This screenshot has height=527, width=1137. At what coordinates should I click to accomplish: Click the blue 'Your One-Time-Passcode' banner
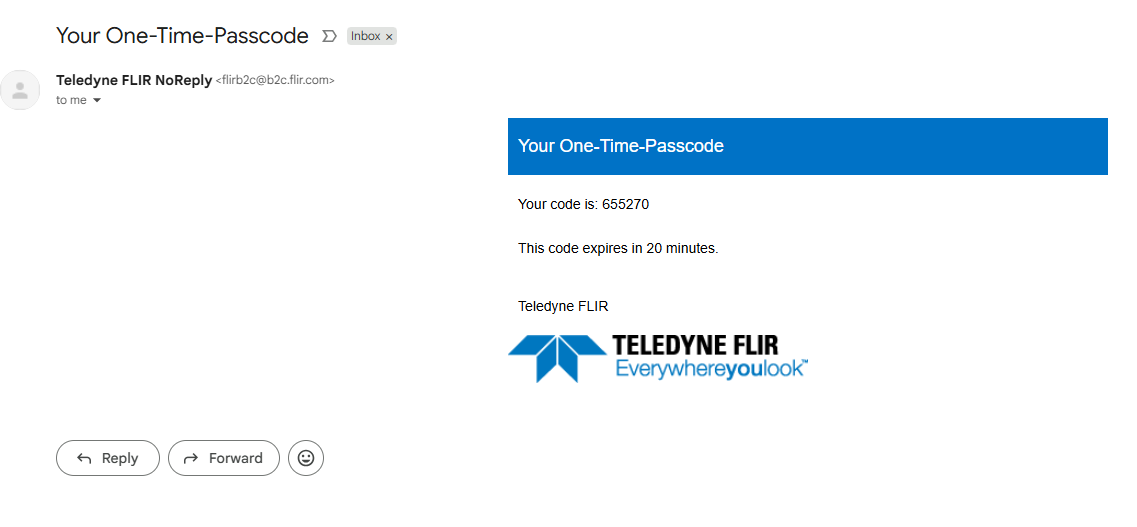pyautogui.click(x=807, y=146)
